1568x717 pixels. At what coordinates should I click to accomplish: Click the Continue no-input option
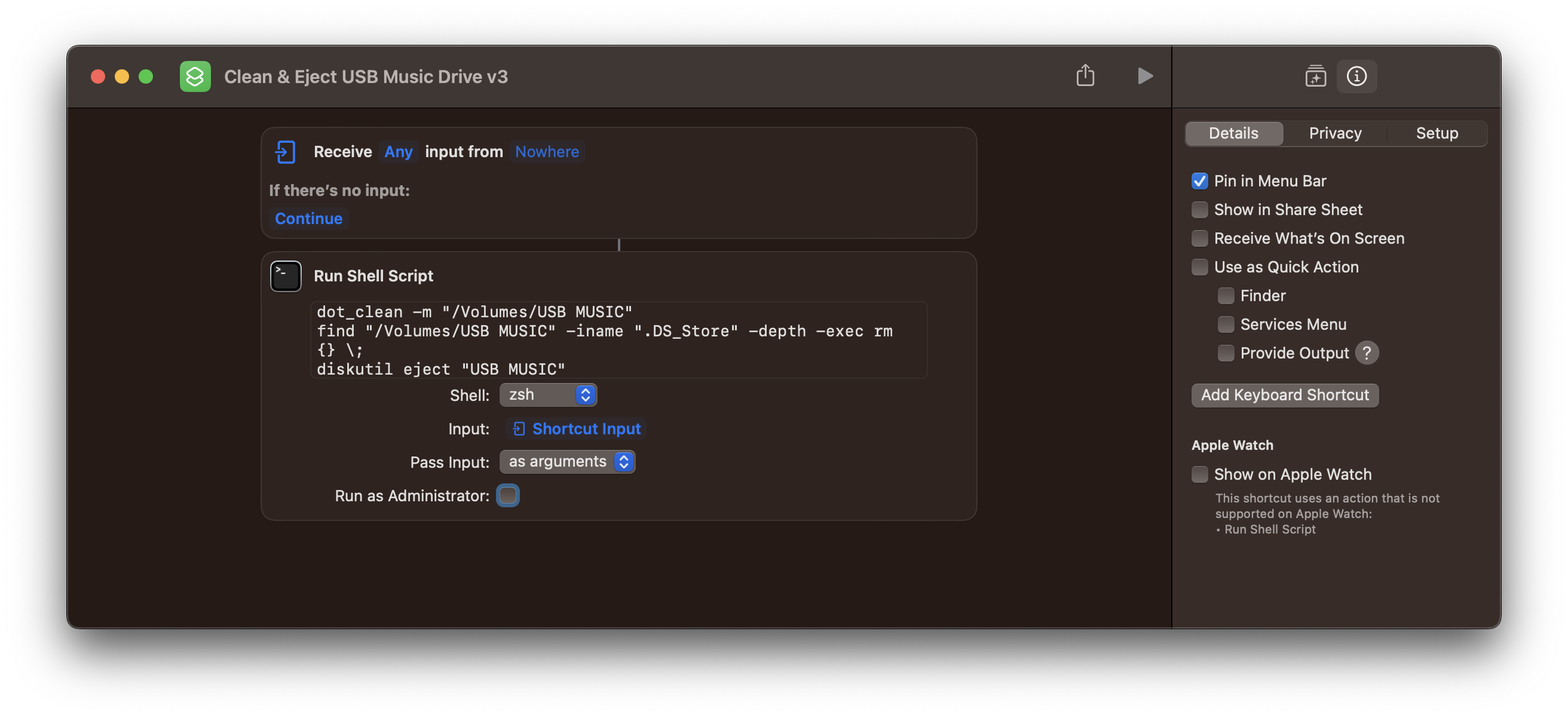click(x=308, y=219)
